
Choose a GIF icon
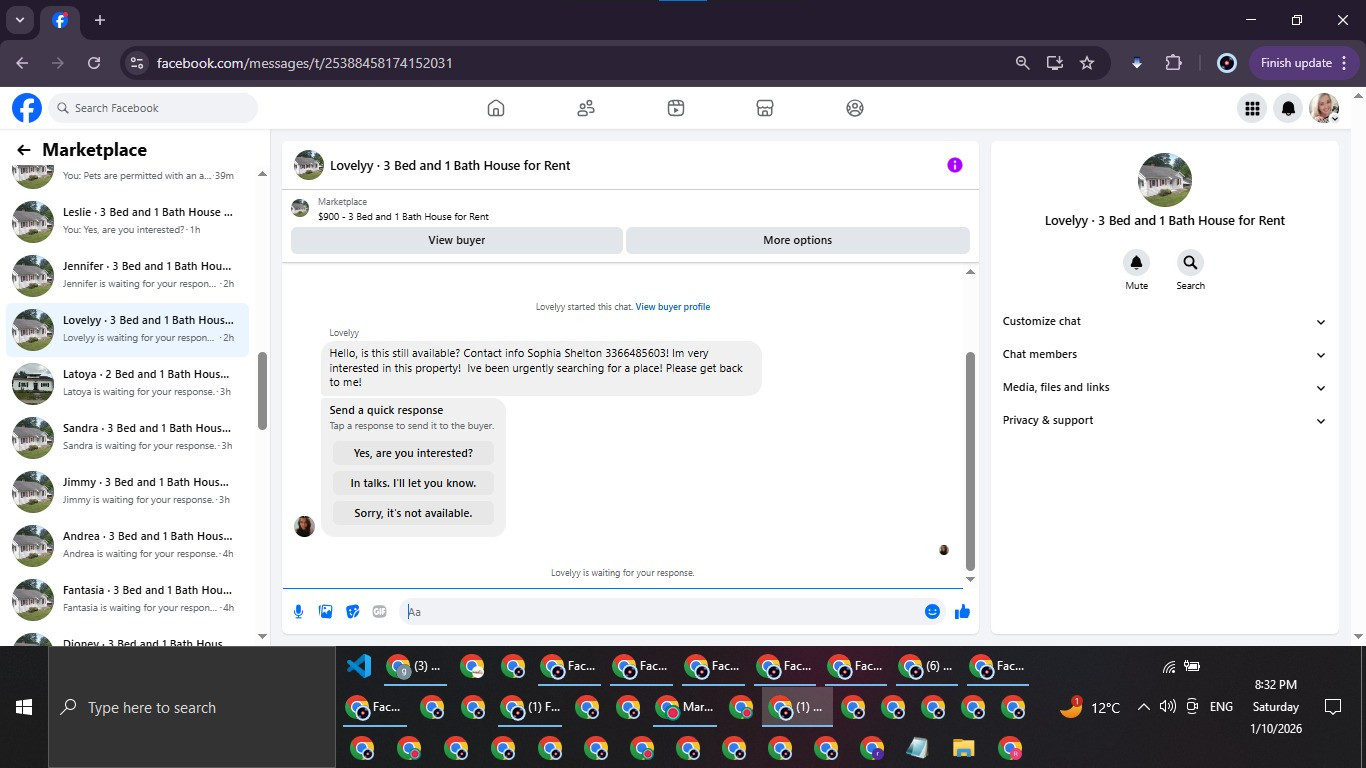tap(379, 611)
